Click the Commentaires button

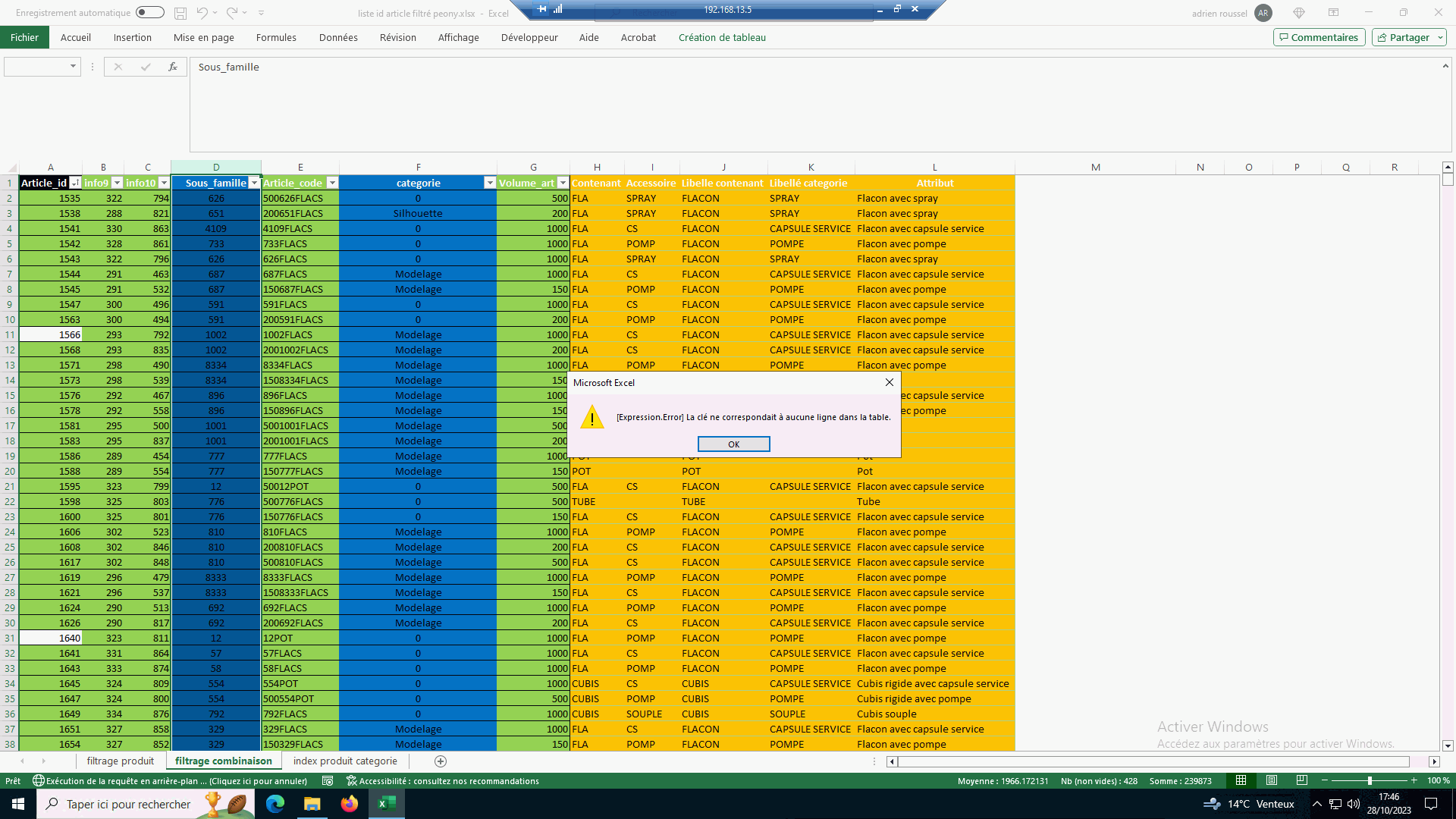click(1319, 37)
